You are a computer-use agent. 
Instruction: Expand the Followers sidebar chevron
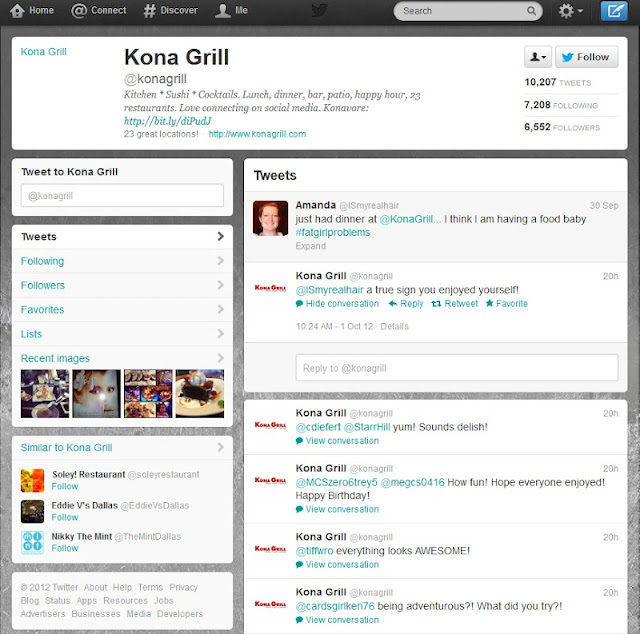point(220,285)
